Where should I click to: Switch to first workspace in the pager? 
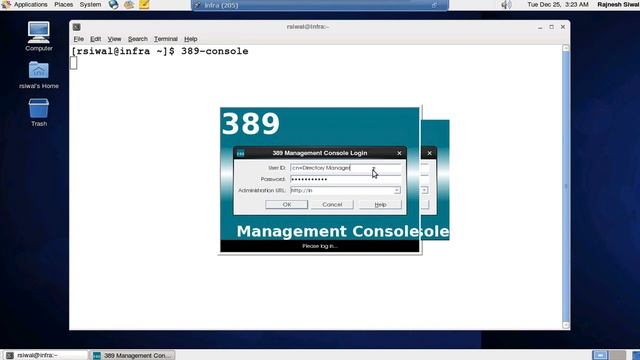click(600, 355)
